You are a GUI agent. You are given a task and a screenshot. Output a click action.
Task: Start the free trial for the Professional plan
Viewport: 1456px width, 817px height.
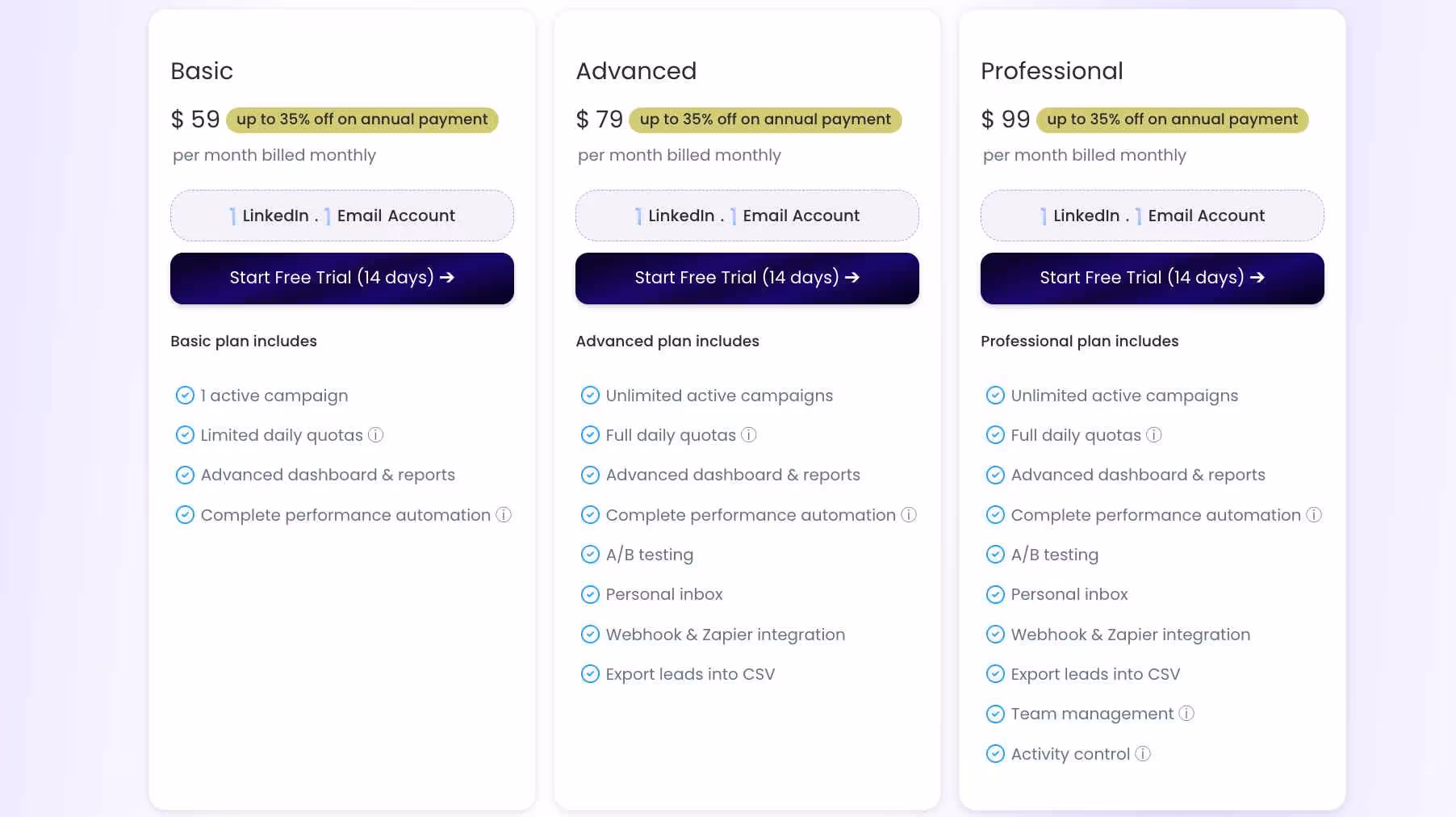click(x=1152, y=278)
